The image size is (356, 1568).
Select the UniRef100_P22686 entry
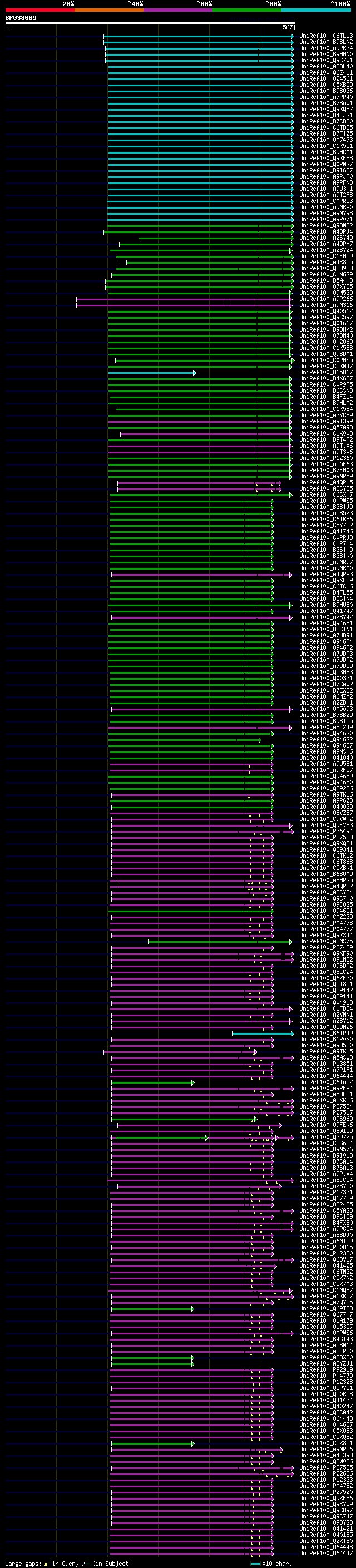[x=325, y=1473]
